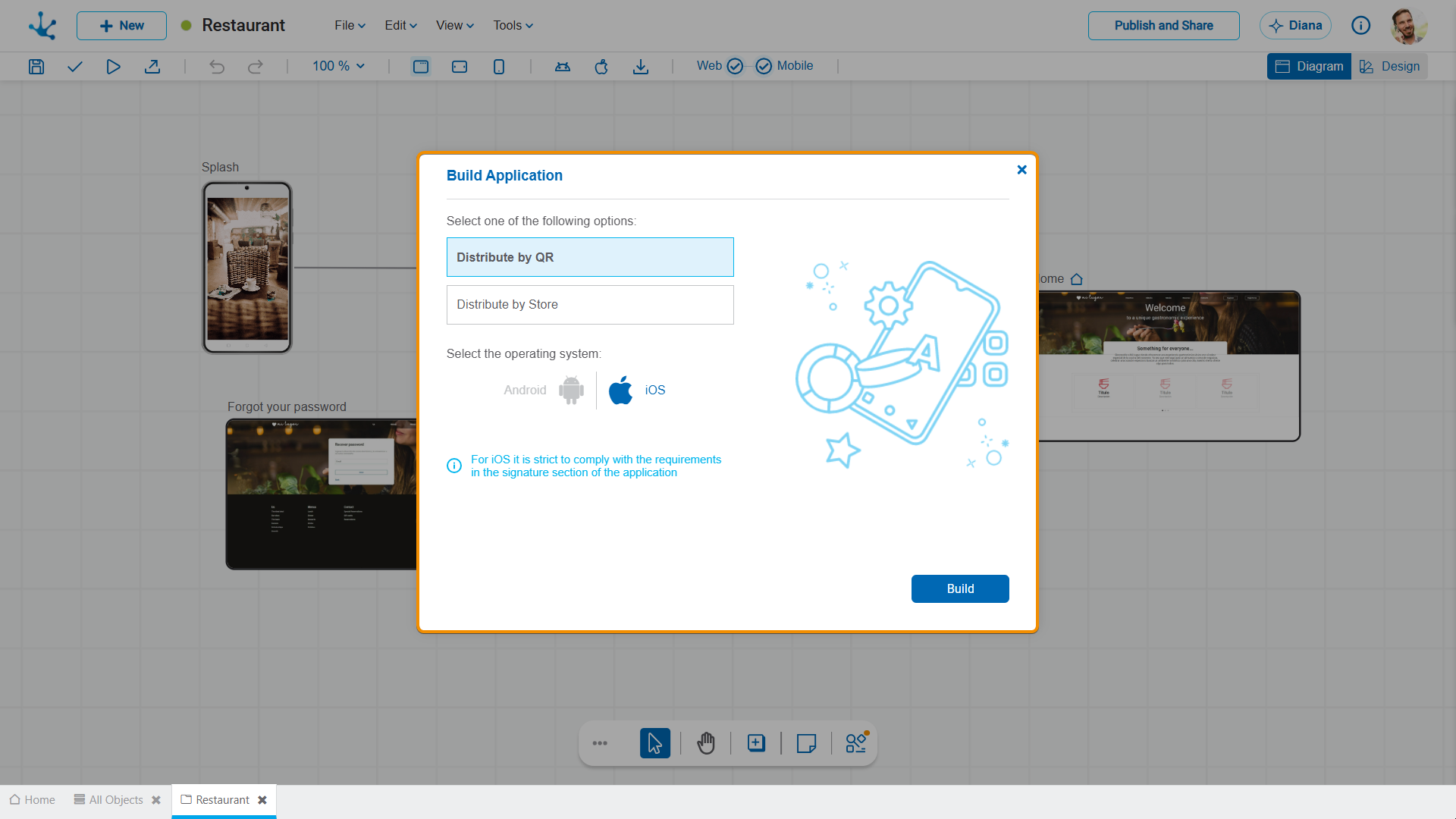The width and height of the screenshot is (1456, 819).
Task: Open the View menu dropdown
Action: [455, 26]
